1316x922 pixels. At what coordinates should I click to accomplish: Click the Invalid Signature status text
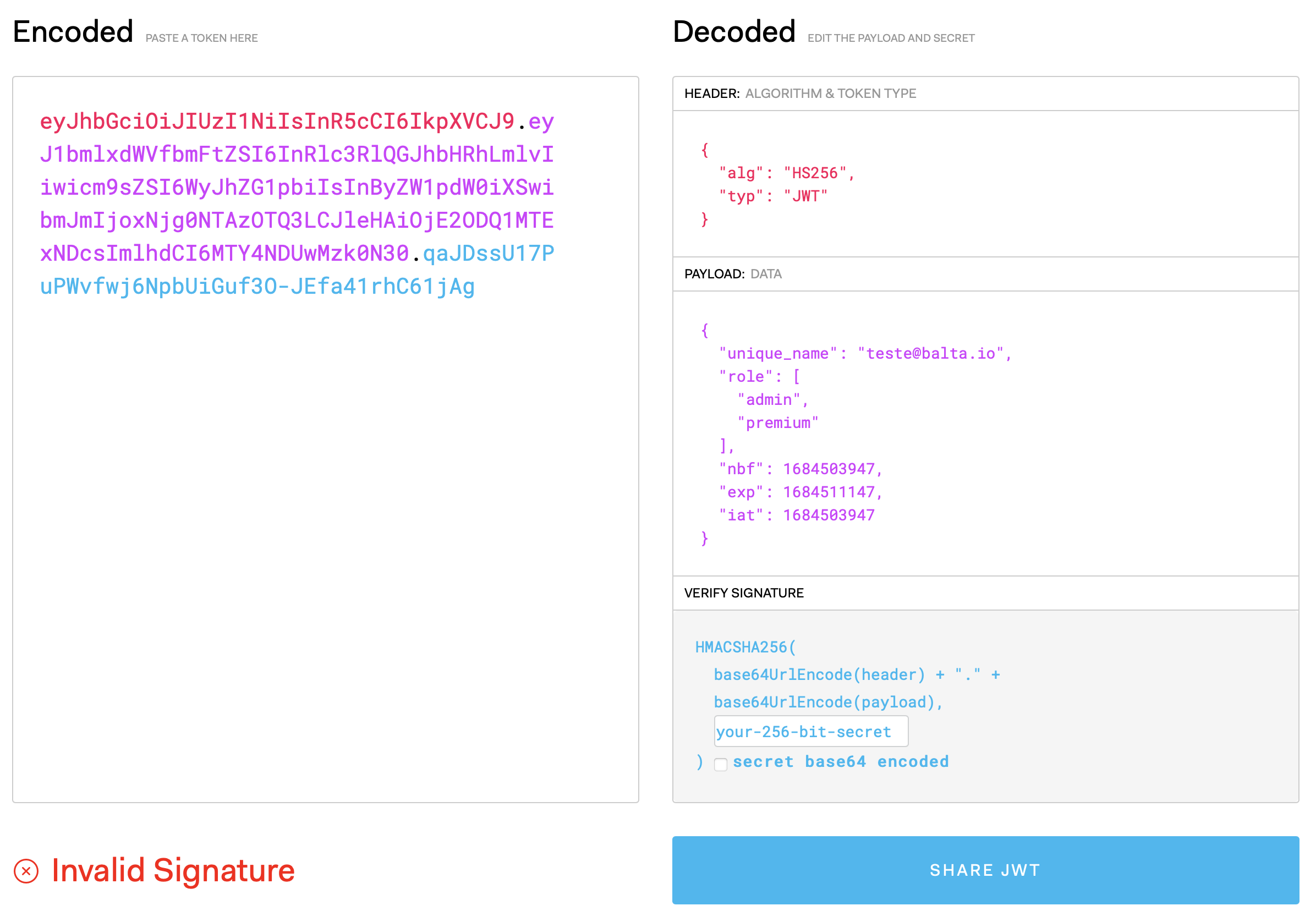click(173, 870)
